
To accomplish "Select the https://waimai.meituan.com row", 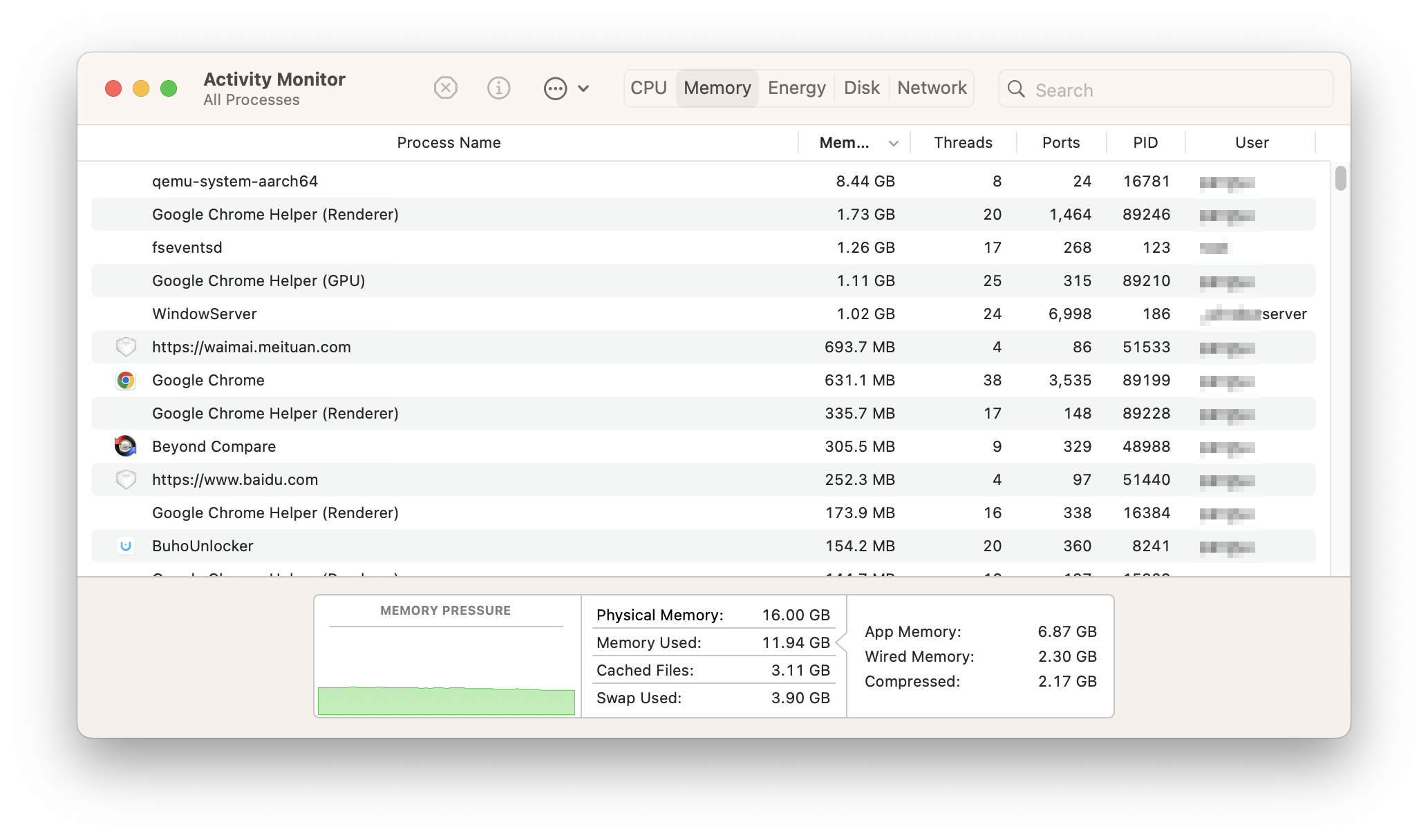I will 703,347.
